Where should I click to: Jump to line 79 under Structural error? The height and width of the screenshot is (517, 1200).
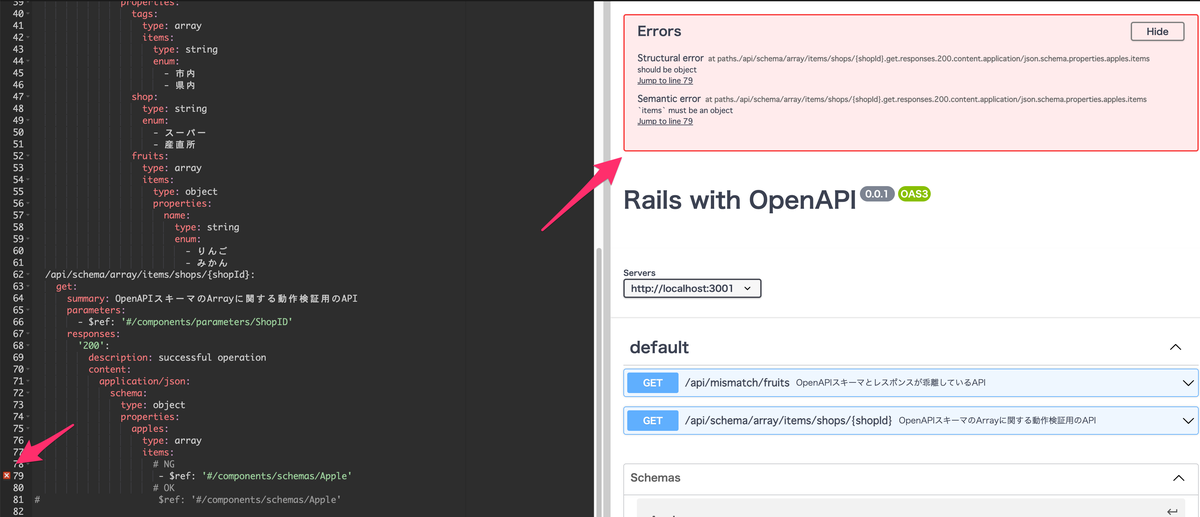tap(665, 81)
